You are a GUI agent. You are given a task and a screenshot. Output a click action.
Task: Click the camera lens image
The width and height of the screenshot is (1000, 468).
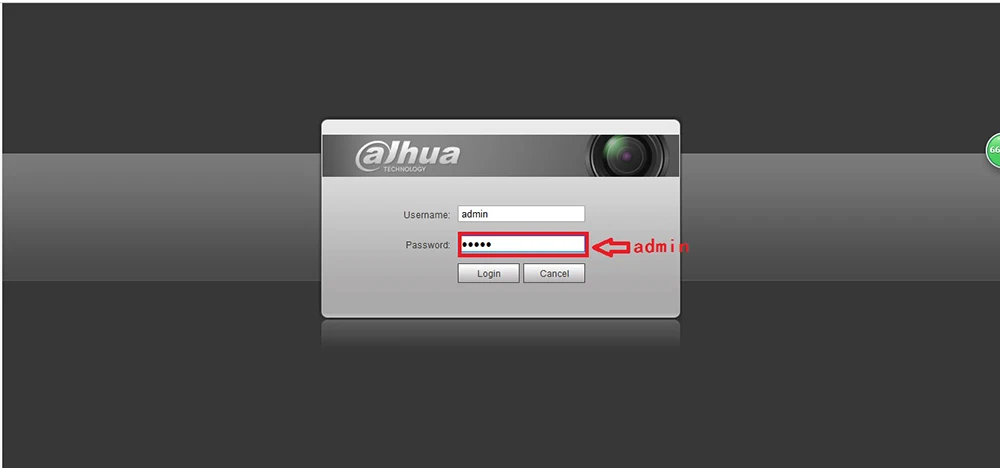coord(627,155)
